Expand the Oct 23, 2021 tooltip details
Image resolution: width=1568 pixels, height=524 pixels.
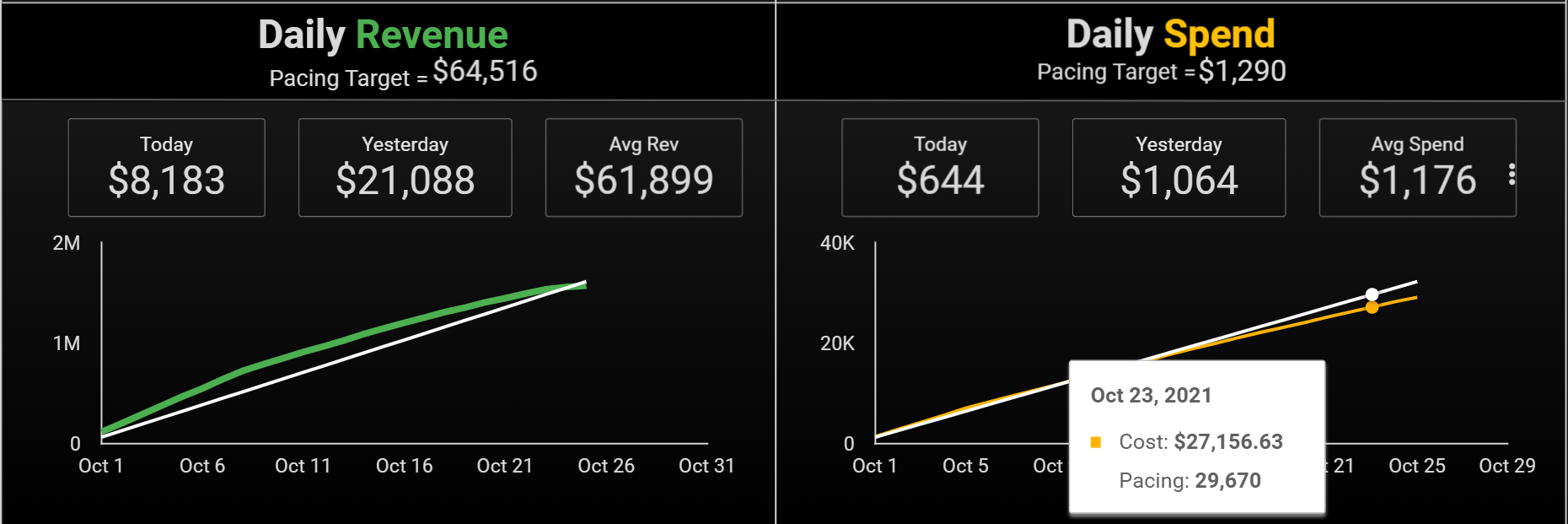coord(1152,395)
